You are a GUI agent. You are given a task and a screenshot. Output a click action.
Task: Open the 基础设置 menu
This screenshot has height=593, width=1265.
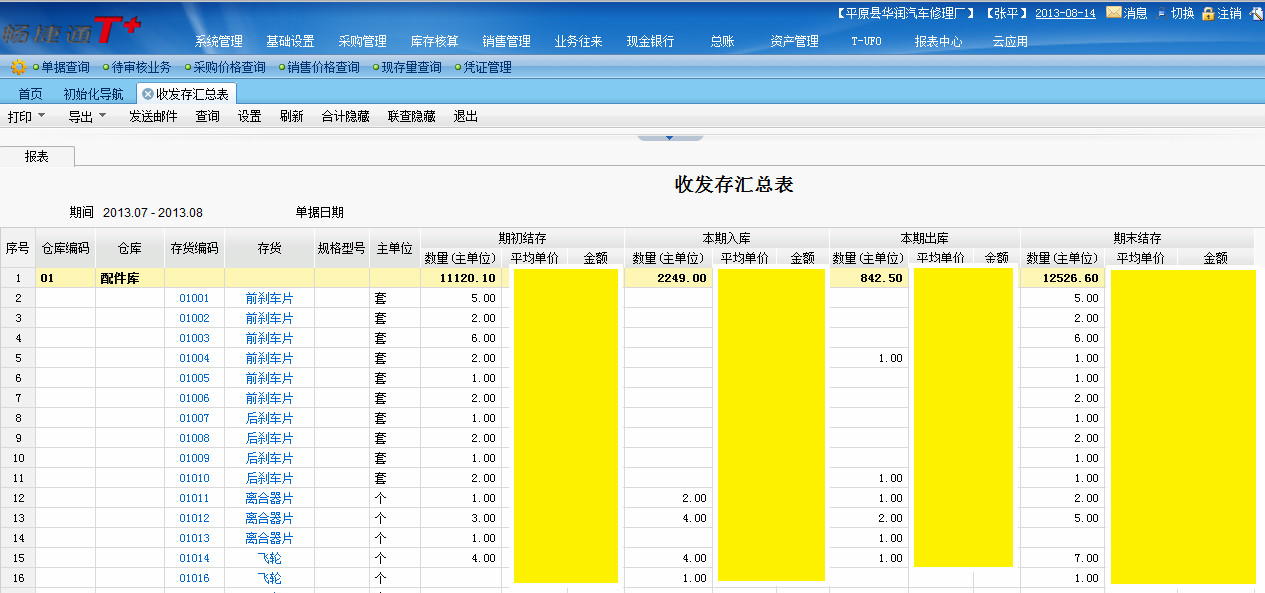290,41
